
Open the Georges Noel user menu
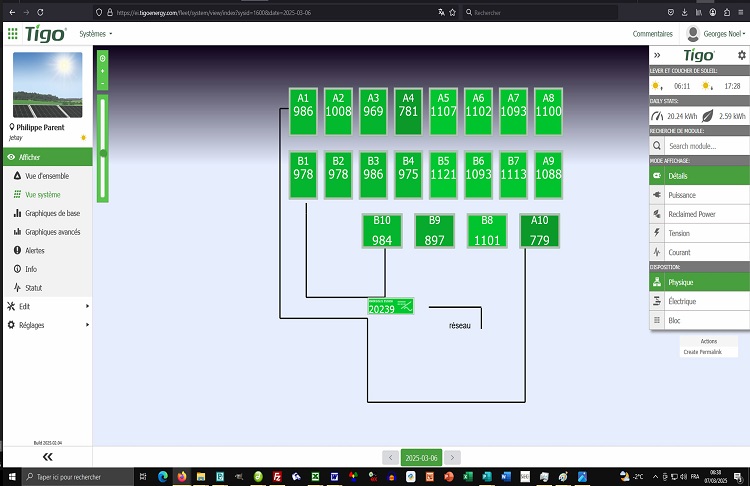pyautogui.click(x=717, y=33)
